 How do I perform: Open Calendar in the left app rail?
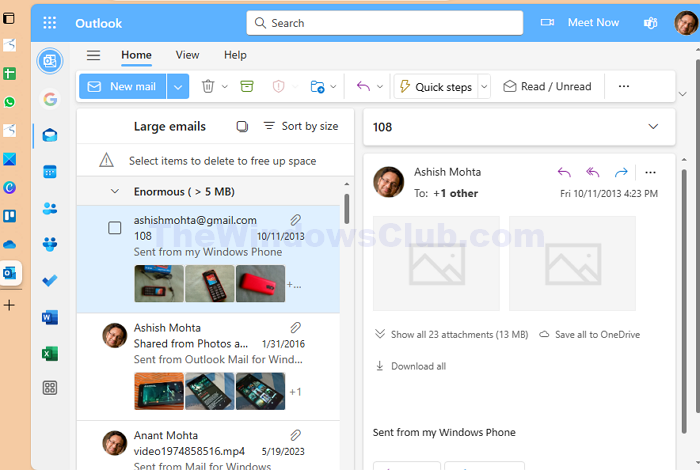point(50,171)
